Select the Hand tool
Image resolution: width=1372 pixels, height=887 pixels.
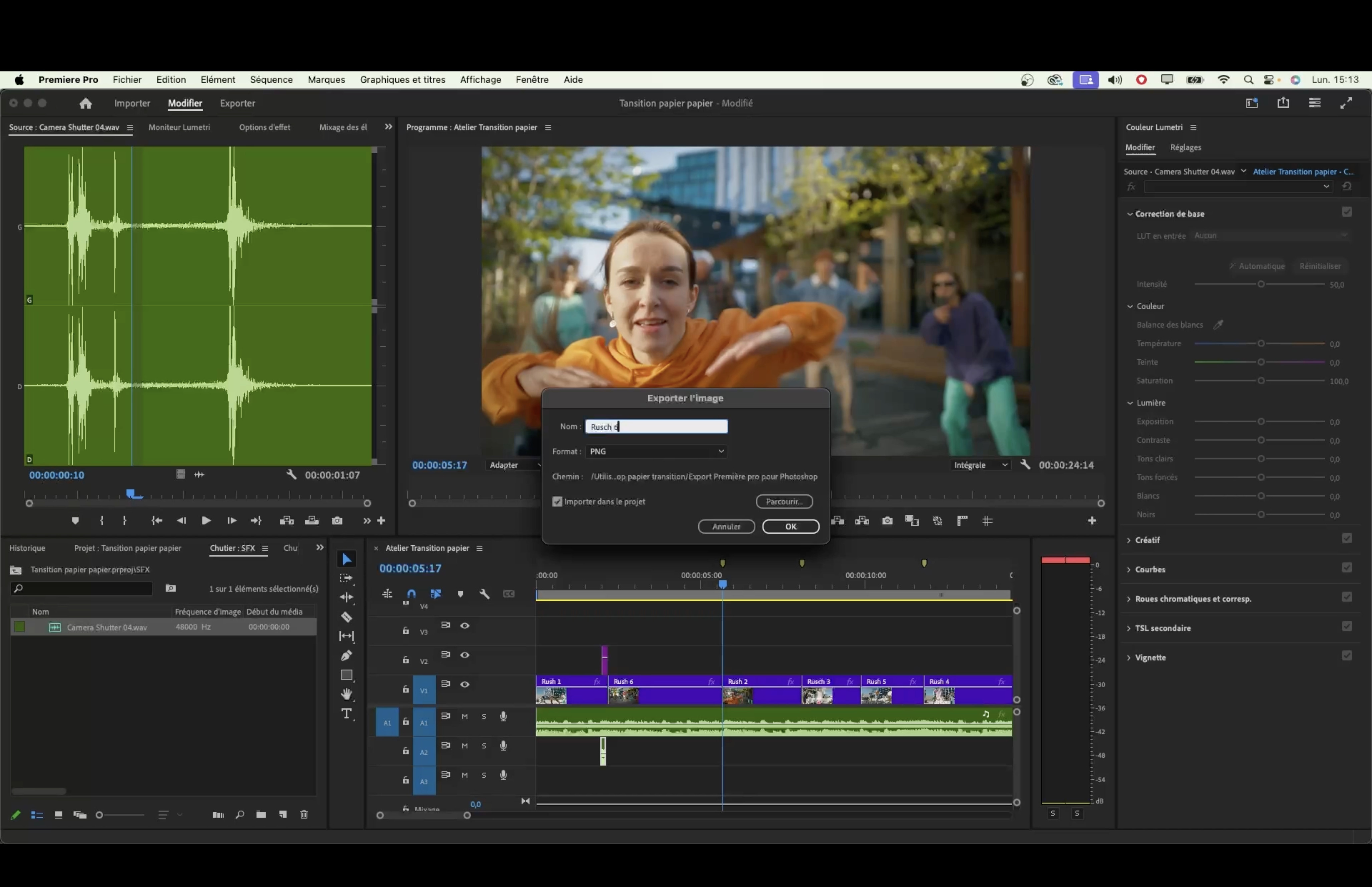pos(346,694)
